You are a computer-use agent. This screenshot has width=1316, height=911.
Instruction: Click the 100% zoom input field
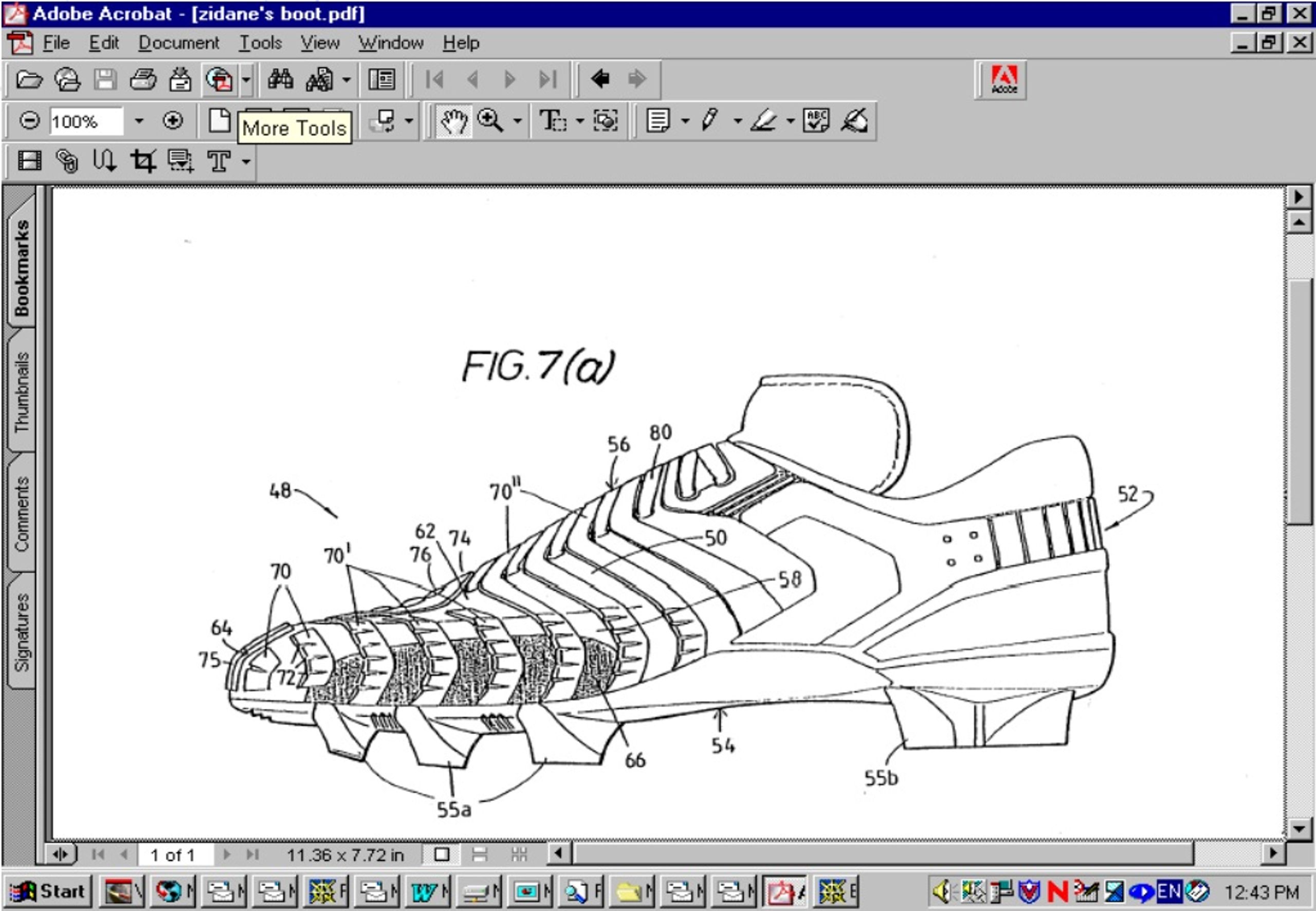coord(86,121)
